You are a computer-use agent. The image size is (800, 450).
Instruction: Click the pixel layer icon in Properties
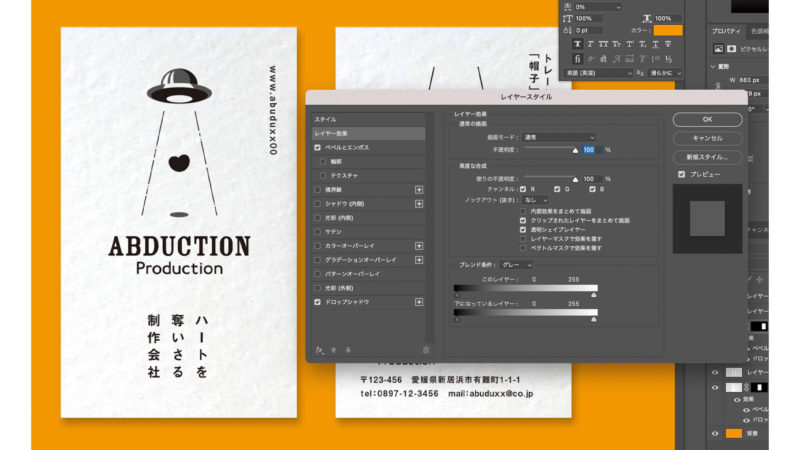[x=718, y=48]
